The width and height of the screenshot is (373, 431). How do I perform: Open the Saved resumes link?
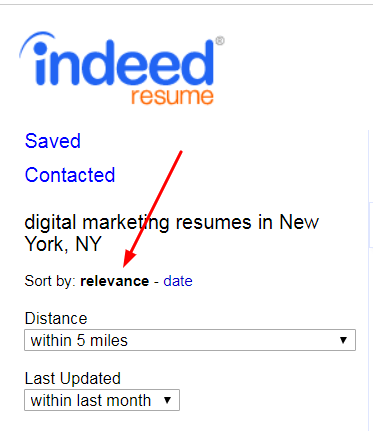pyautogui.click(x=53, y=141)
